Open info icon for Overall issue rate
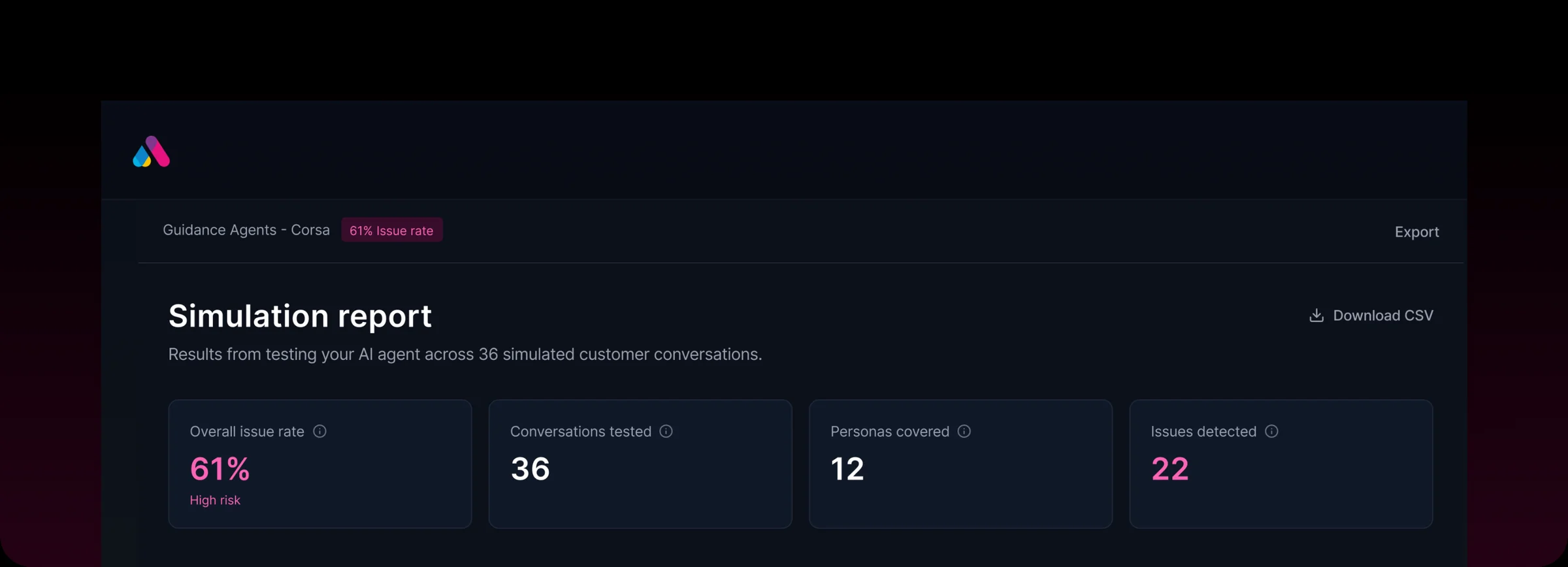This screenshot has height=567, width=1568. tap(319, 431)
